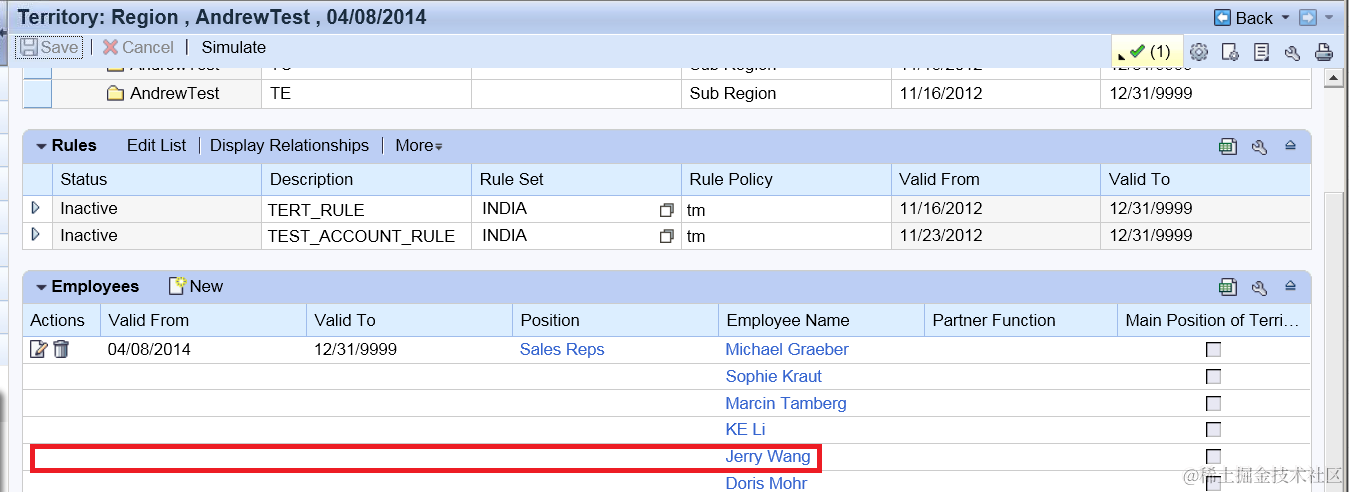Click the AndrewTest folder row with Sub Region
1349x492 pixels.
pos(667,93)
